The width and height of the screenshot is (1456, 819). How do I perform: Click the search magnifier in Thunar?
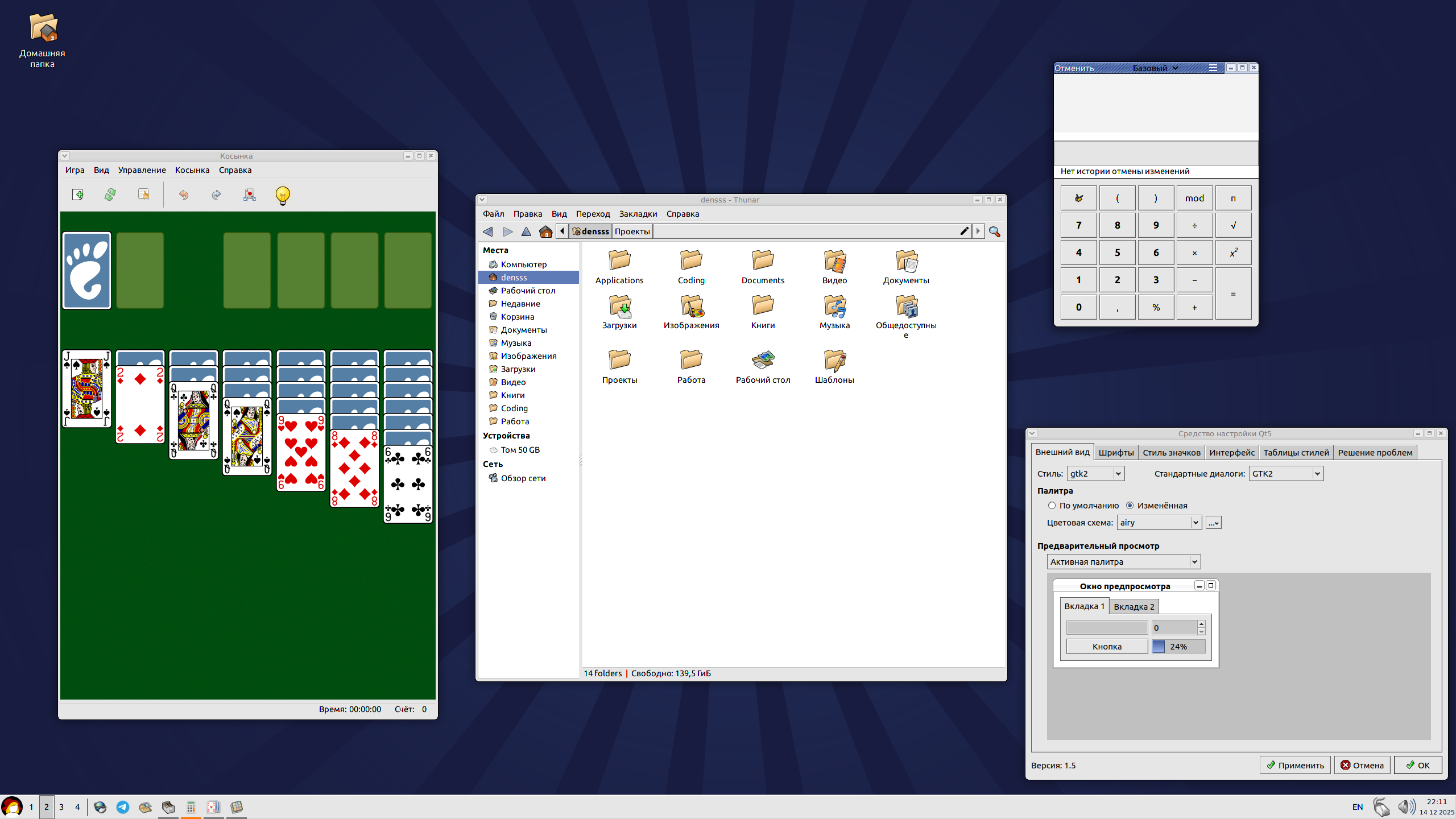pyautogui.click(x=994, y=231)
